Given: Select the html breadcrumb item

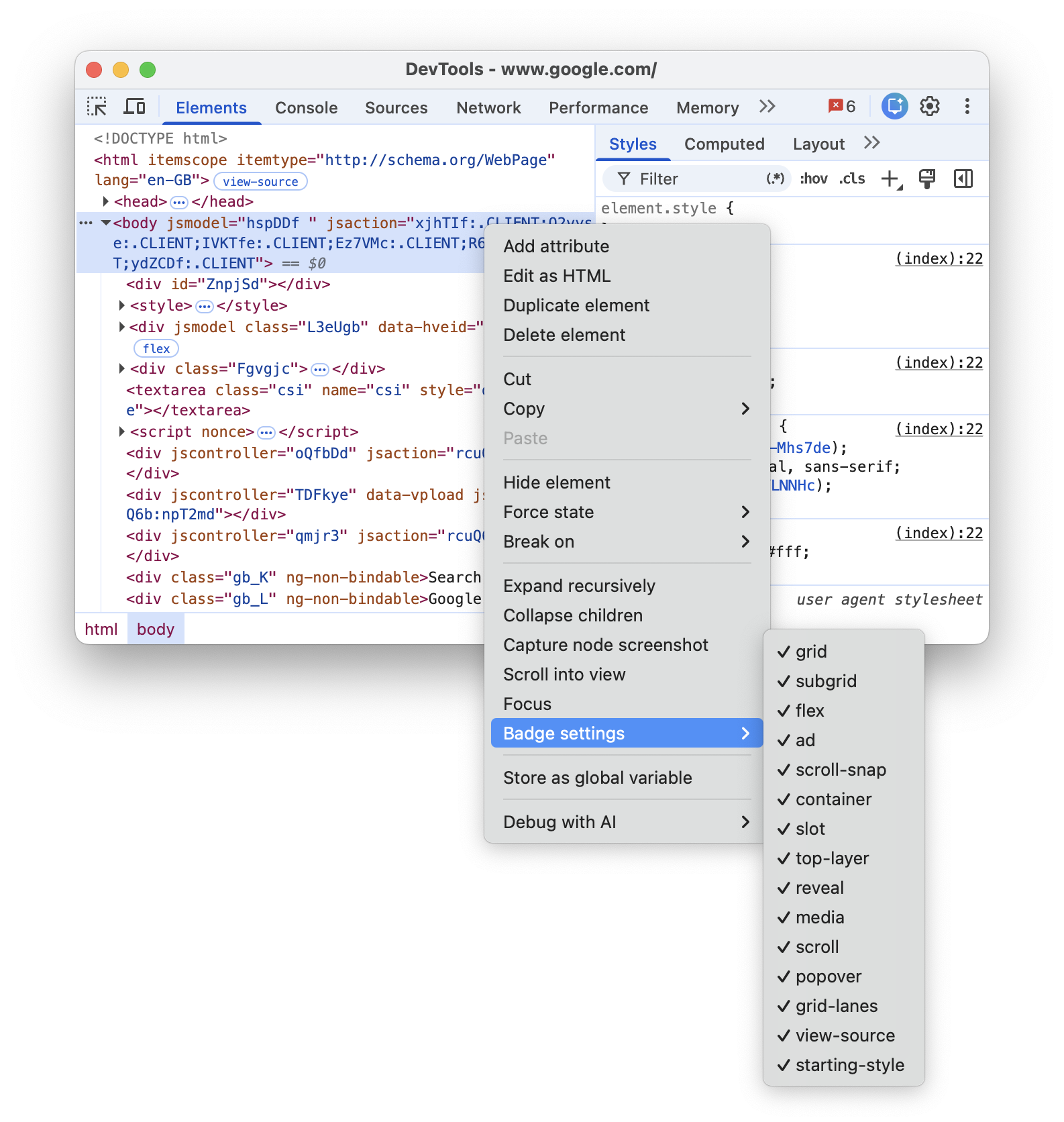Looking at the screenshot, I should (101, 629).
